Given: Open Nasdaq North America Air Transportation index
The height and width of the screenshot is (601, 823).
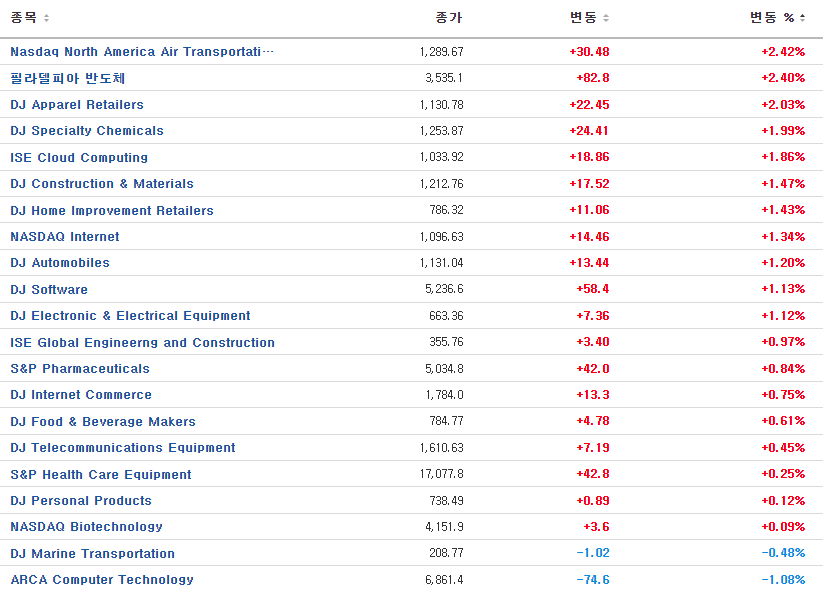Looking at the screenshot, I should pyautogui.click(x=142, y=52).
